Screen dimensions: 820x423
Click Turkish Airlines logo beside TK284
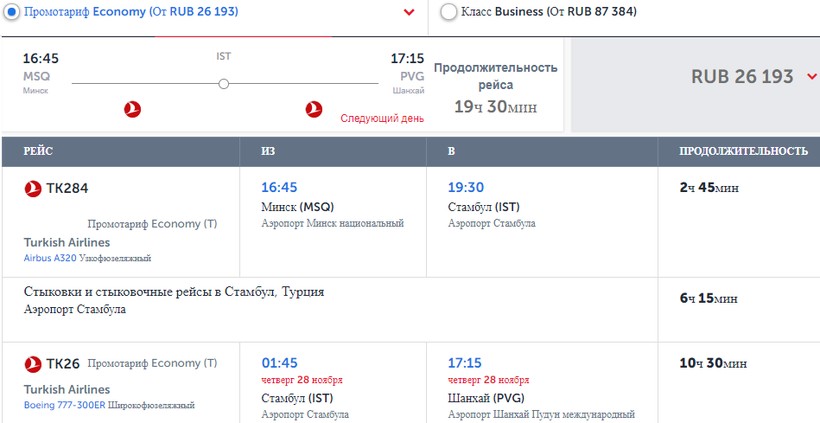[x=32, y=188]
